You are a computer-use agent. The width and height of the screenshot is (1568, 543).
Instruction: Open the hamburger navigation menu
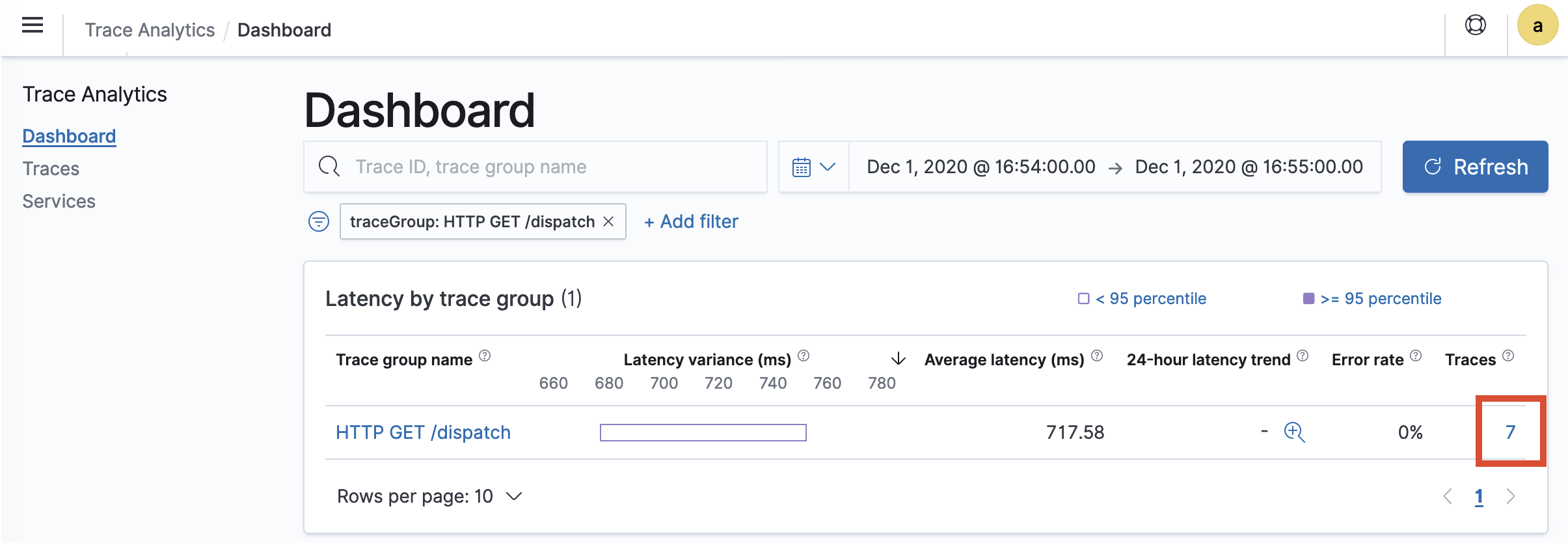[x=33, y=26]
